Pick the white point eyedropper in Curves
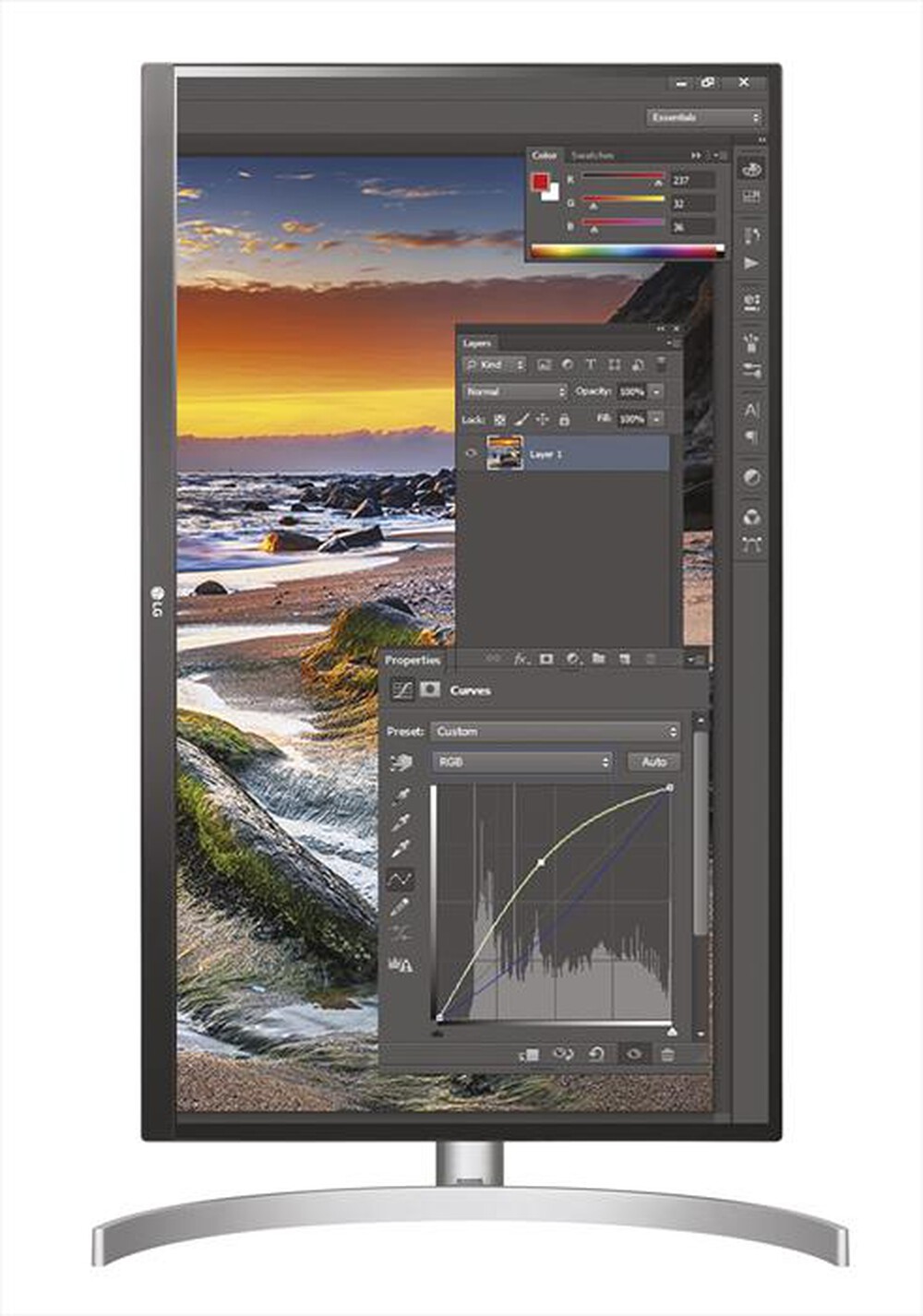This screenshot has height=1316, width=923. [x=401, y=849]
